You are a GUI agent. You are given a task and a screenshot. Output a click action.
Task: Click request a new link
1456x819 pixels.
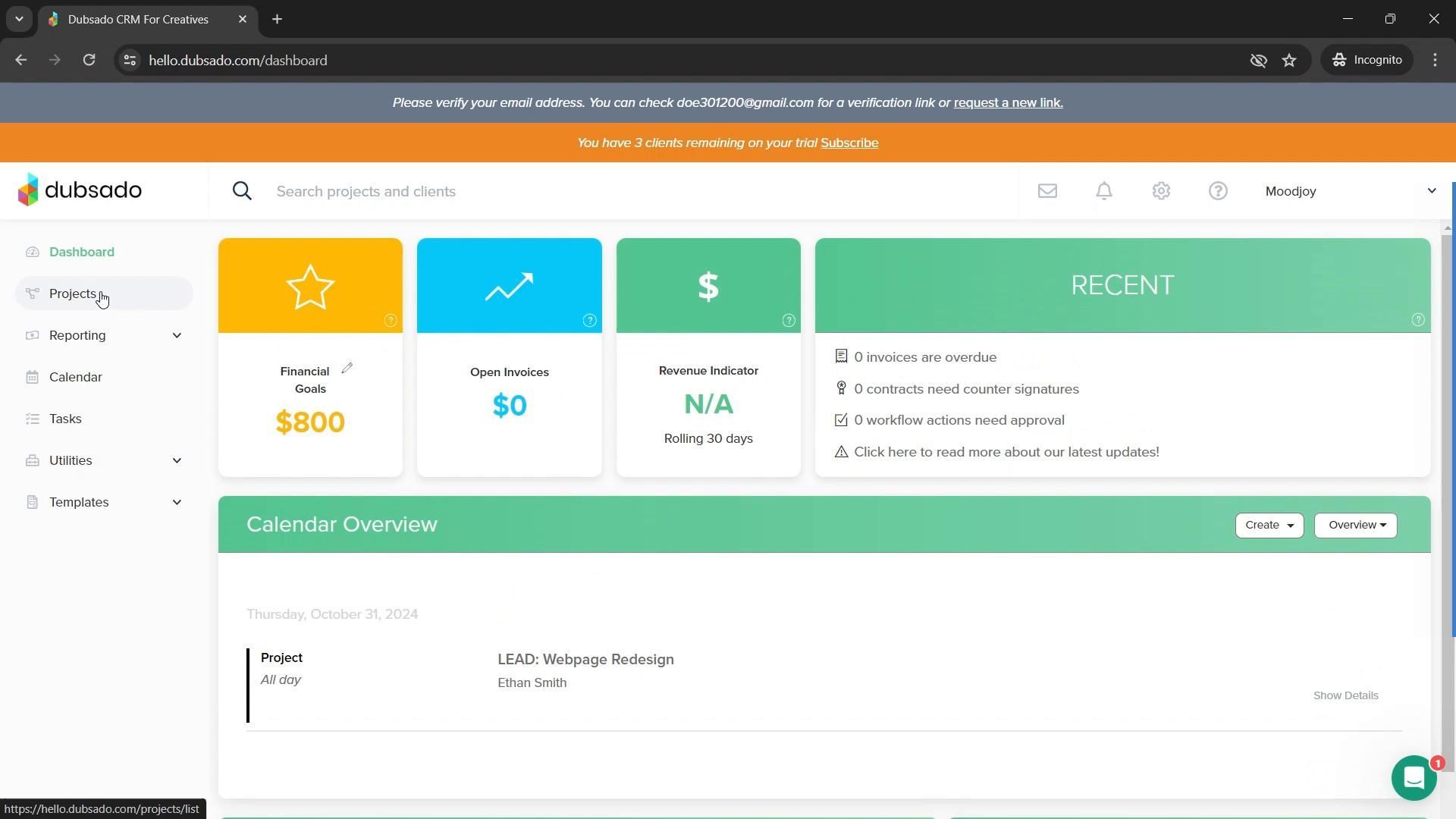[1008, 102]
